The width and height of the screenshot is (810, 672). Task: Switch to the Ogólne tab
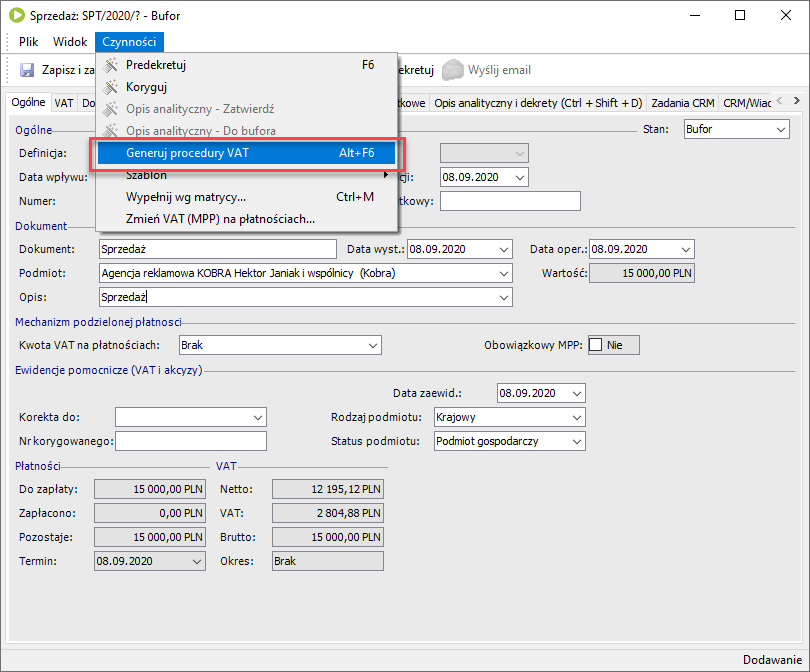[x=28, y=102]
